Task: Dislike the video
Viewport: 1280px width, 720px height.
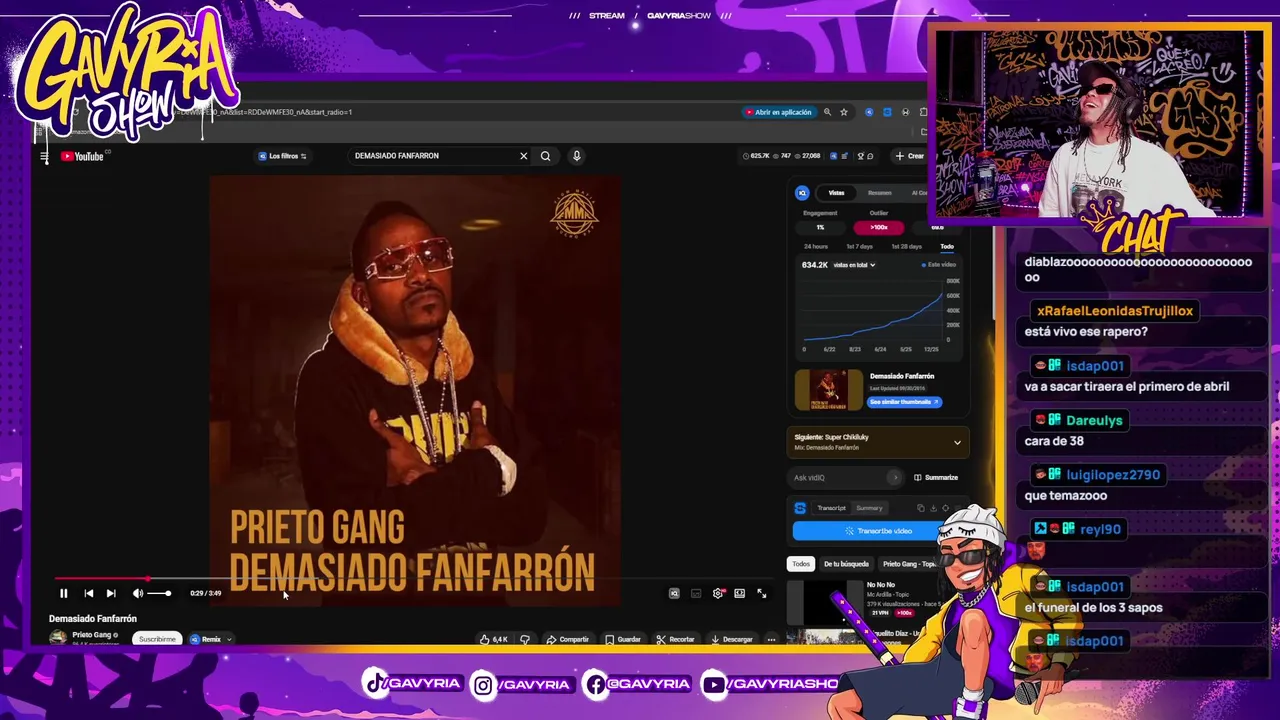Action: [x=525, y=639]
